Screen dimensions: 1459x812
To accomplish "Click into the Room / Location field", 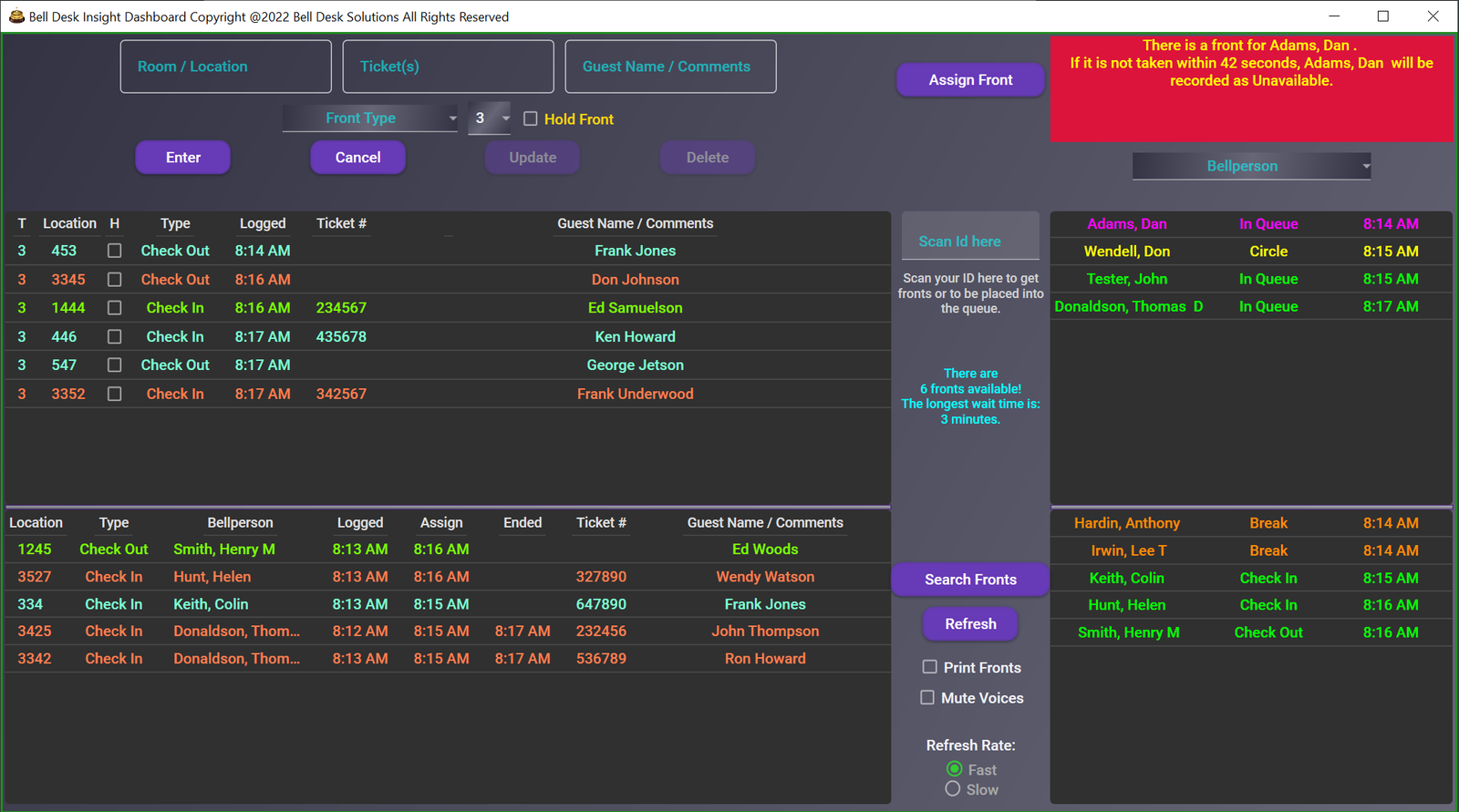I will [x=225, y=67].
